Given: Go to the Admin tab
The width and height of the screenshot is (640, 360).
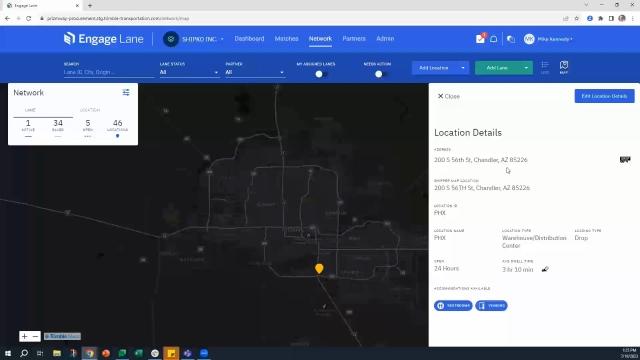Looking at the screenshot, I should click(385, 39).
